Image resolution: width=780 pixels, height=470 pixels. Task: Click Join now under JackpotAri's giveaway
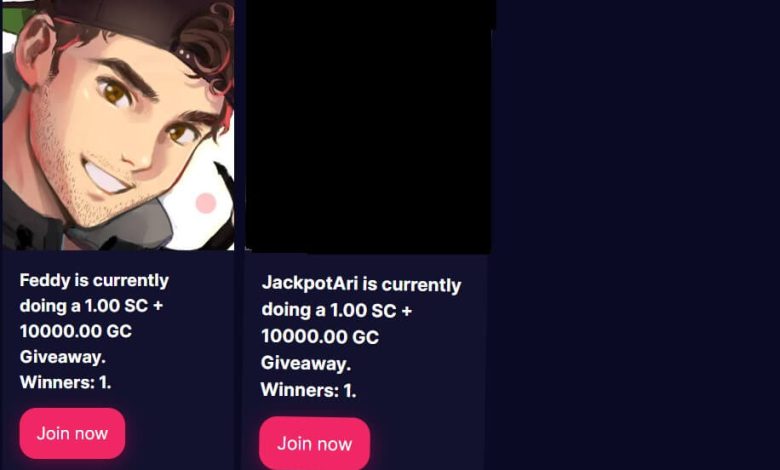click(314, 444)
